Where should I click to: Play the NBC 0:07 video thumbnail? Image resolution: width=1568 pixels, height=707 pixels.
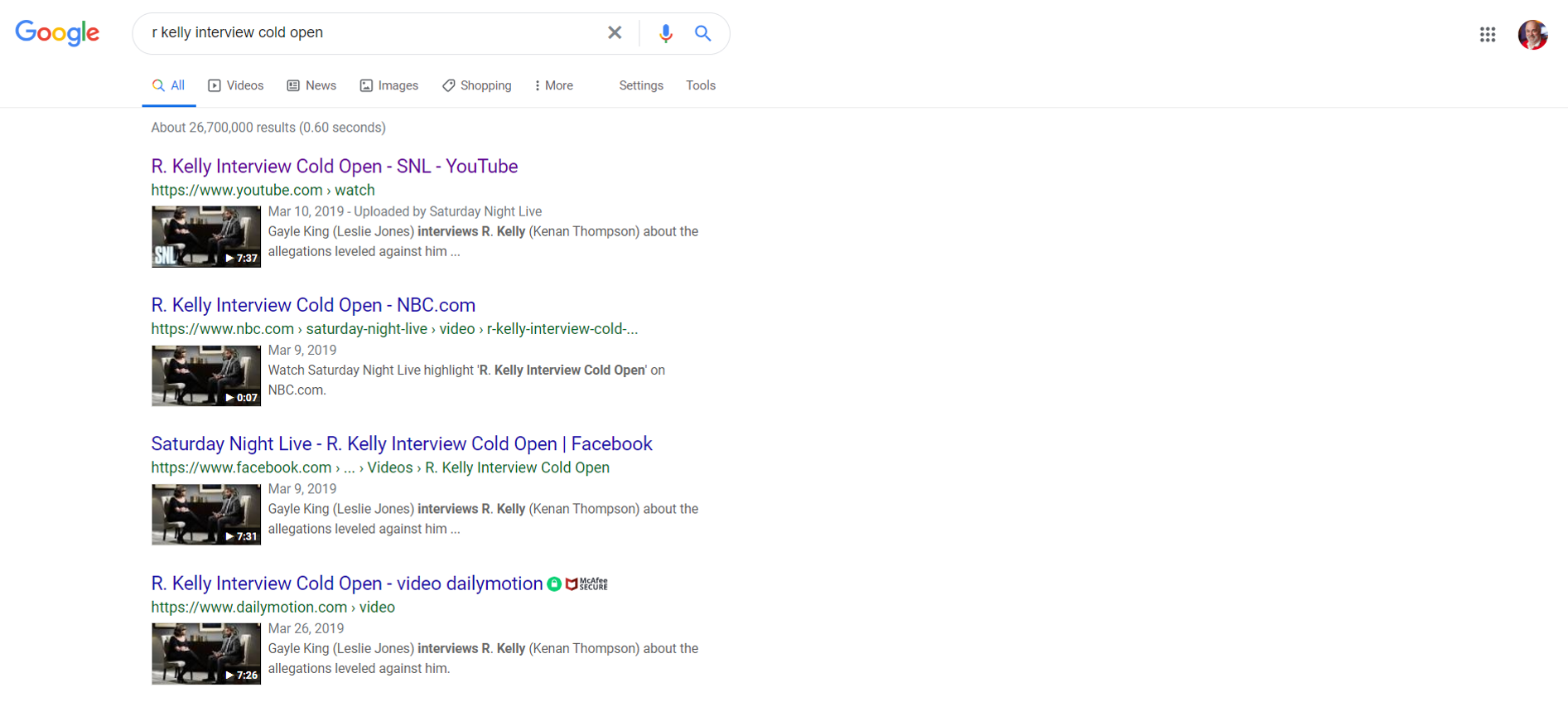(206, 375)
